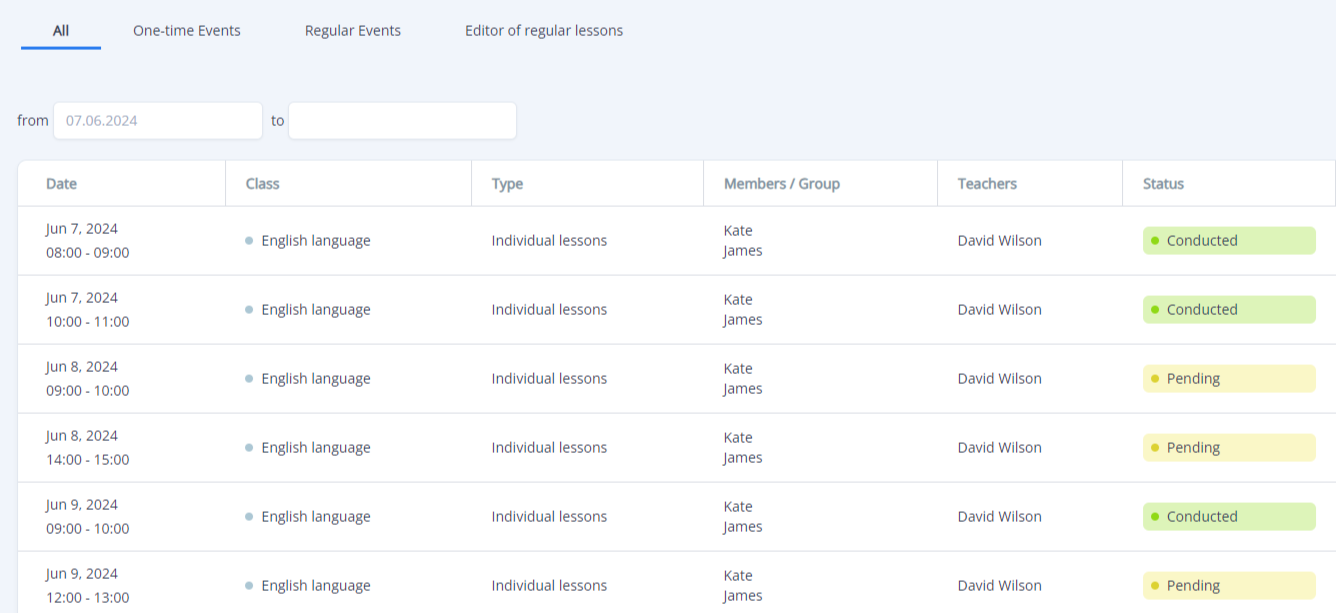Click the Members / Group column header
1336x613 pixels.
(x=782, y=184)
